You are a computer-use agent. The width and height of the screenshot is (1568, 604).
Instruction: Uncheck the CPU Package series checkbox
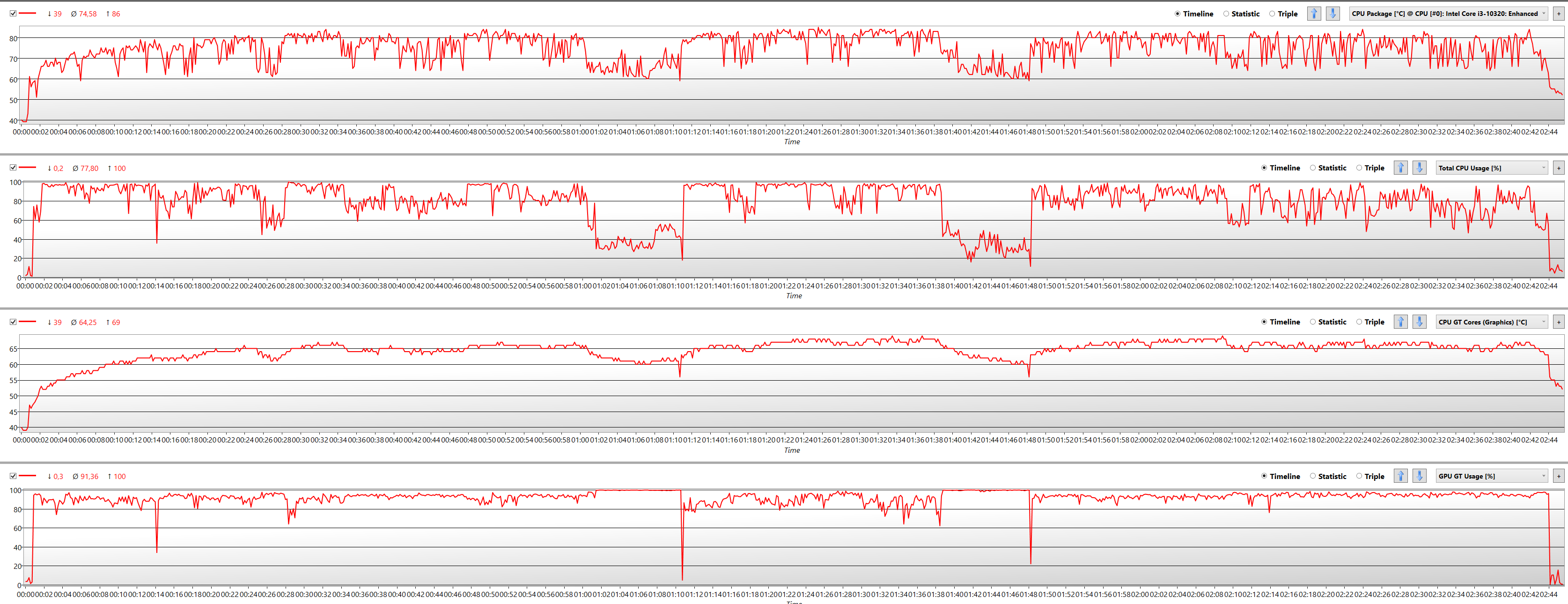(x=13, y=14)
